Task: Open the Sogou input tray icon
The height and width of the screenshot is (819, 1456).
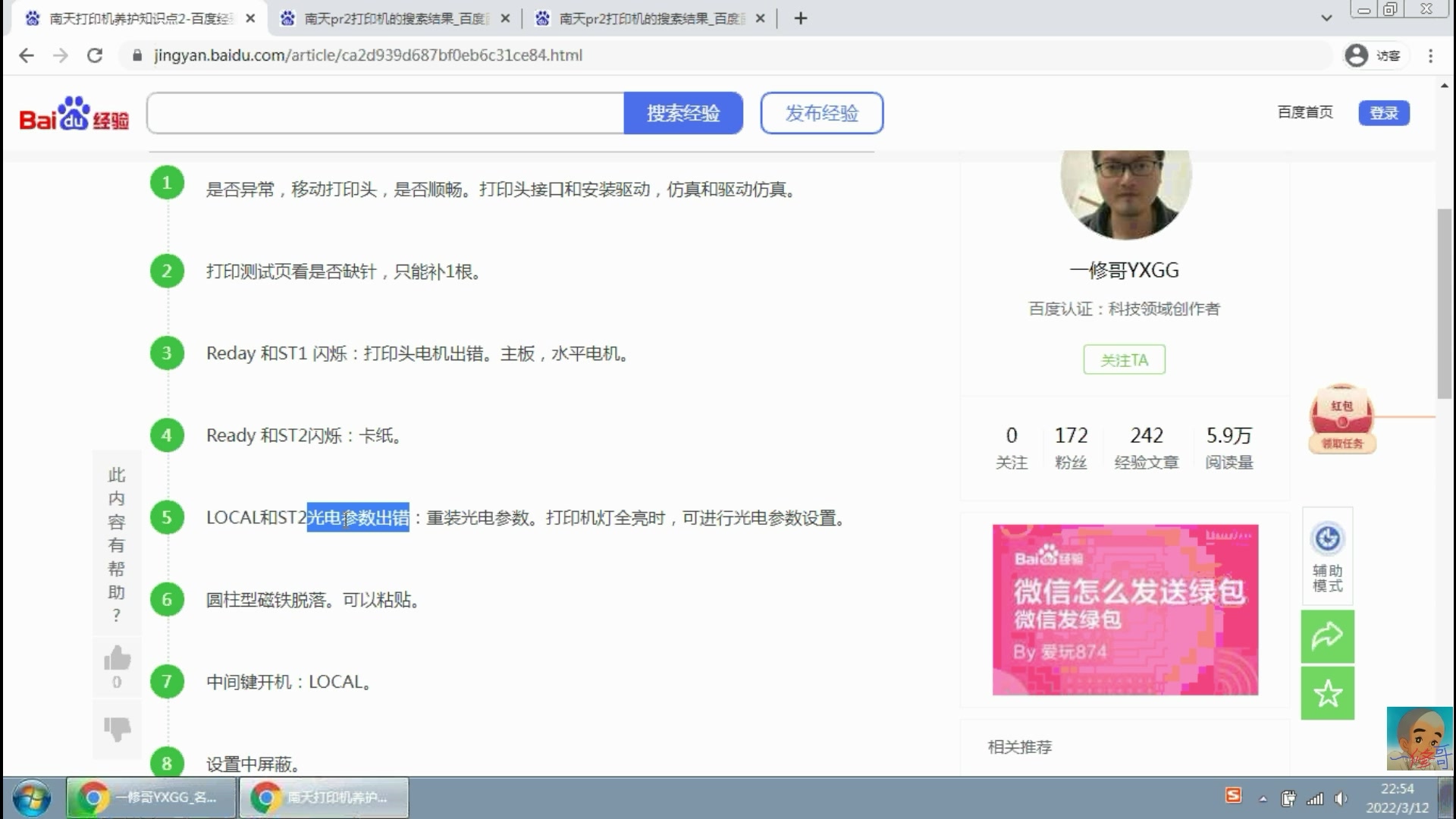Action: click(1235, 798)
